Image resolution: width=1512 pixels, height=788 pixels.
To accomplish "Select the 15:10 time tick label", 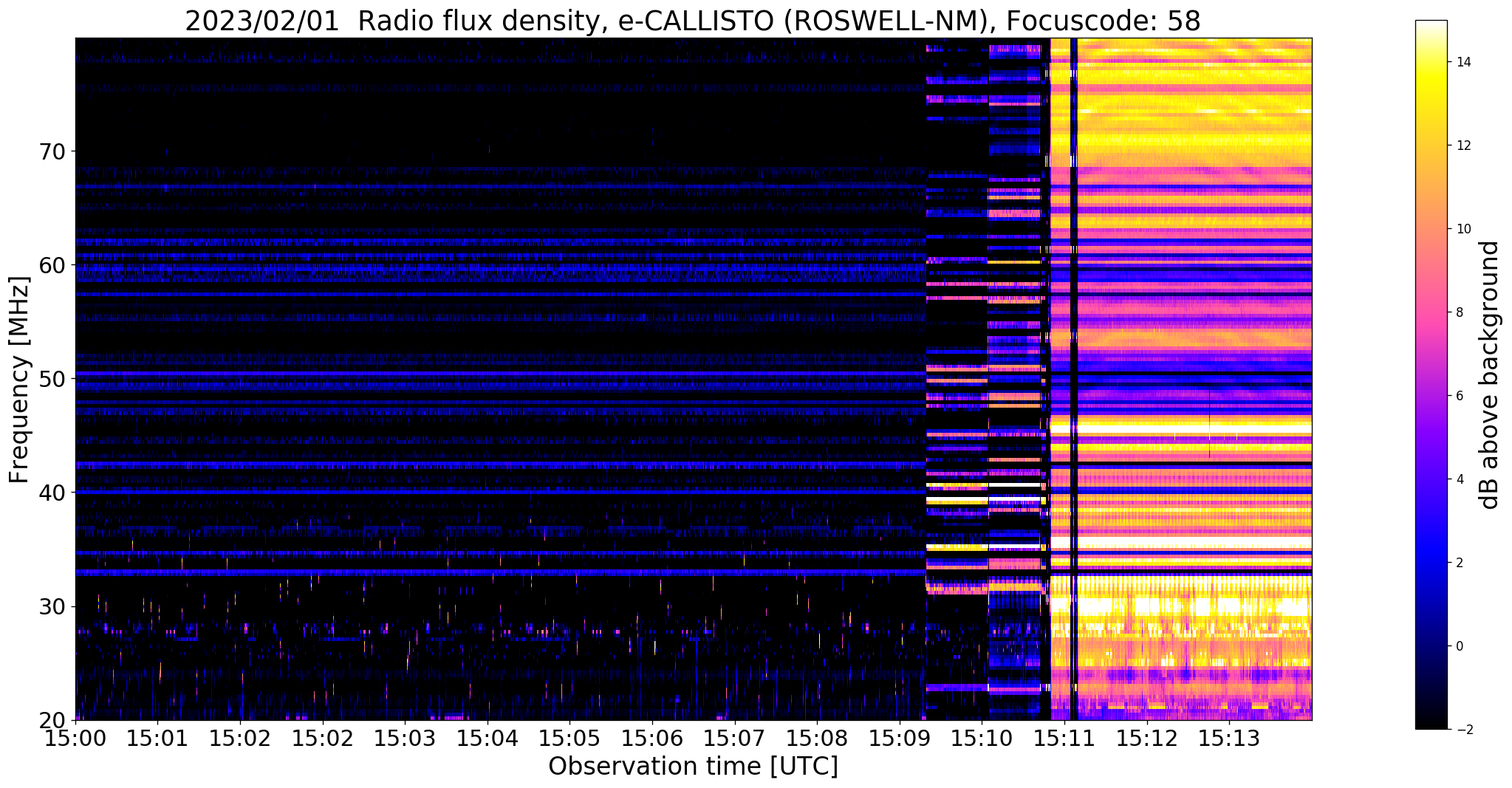I will tap(982, 738).
